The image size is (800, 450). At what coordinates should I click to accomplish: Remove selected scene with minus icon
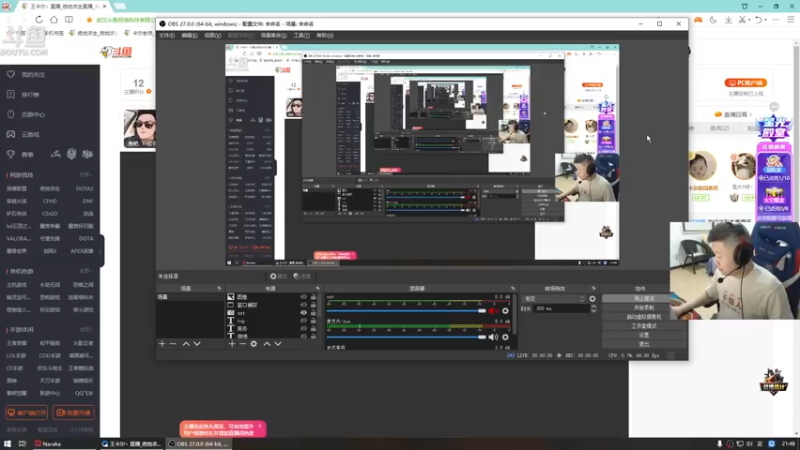click(173, 344)
